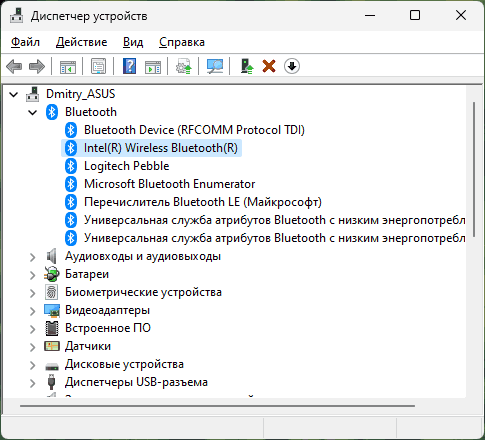Open the Вид menu
This screenshot has height=440, width=485.
coord(133,42)
